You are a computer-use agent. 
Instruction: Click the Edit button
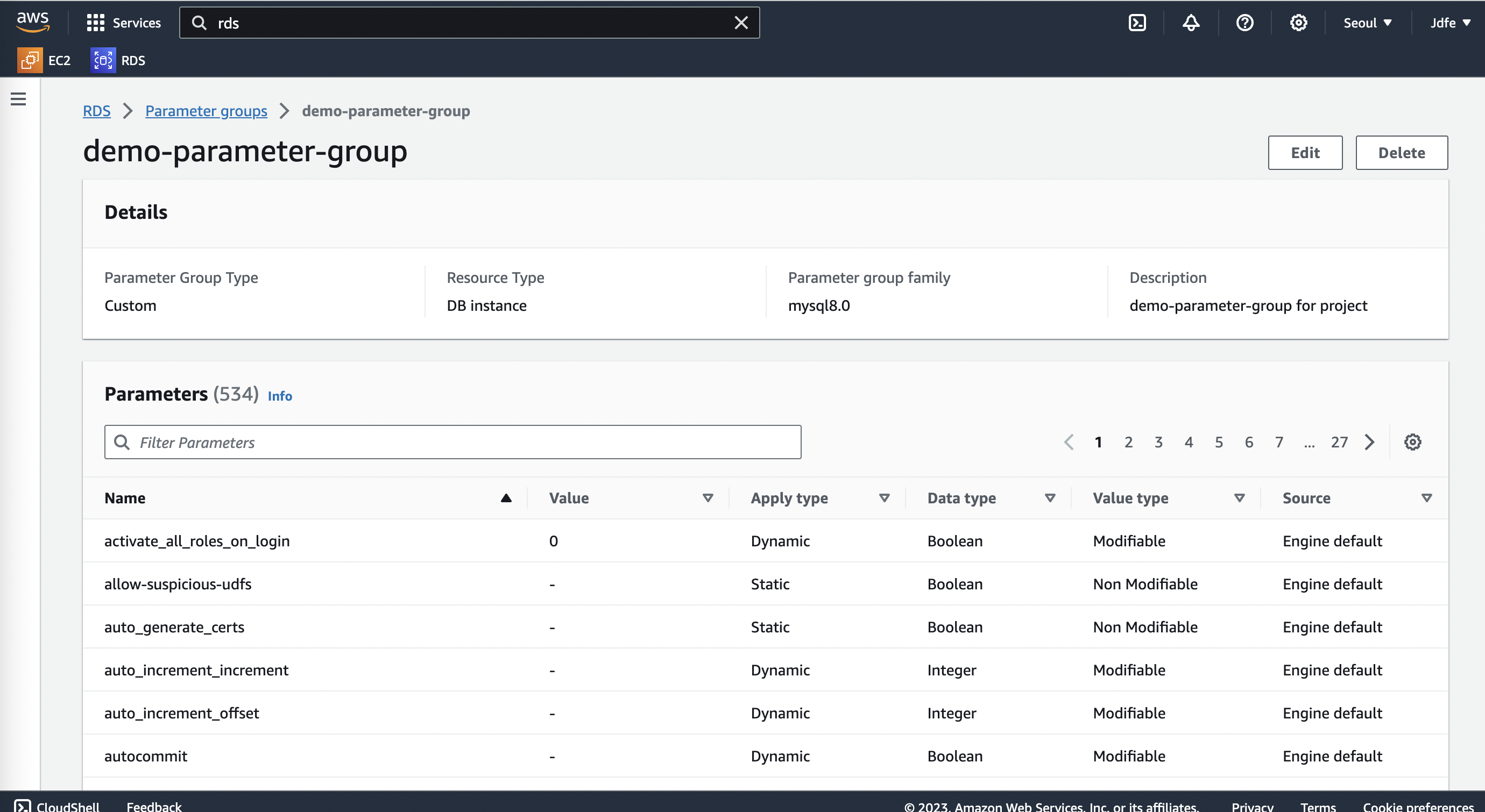(1305, 153)
